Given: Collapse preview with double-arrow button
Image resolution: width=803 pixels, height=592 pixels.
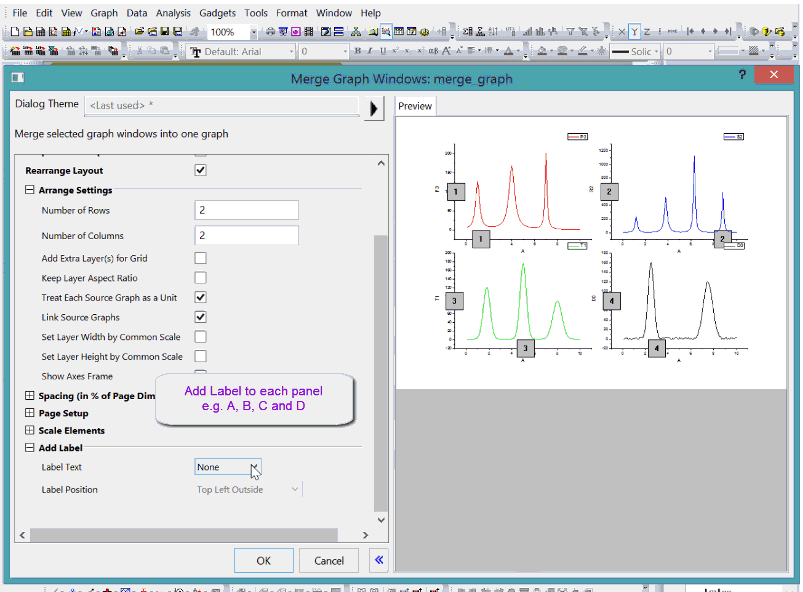Looking at the screenshot, I should coord(379,560).
